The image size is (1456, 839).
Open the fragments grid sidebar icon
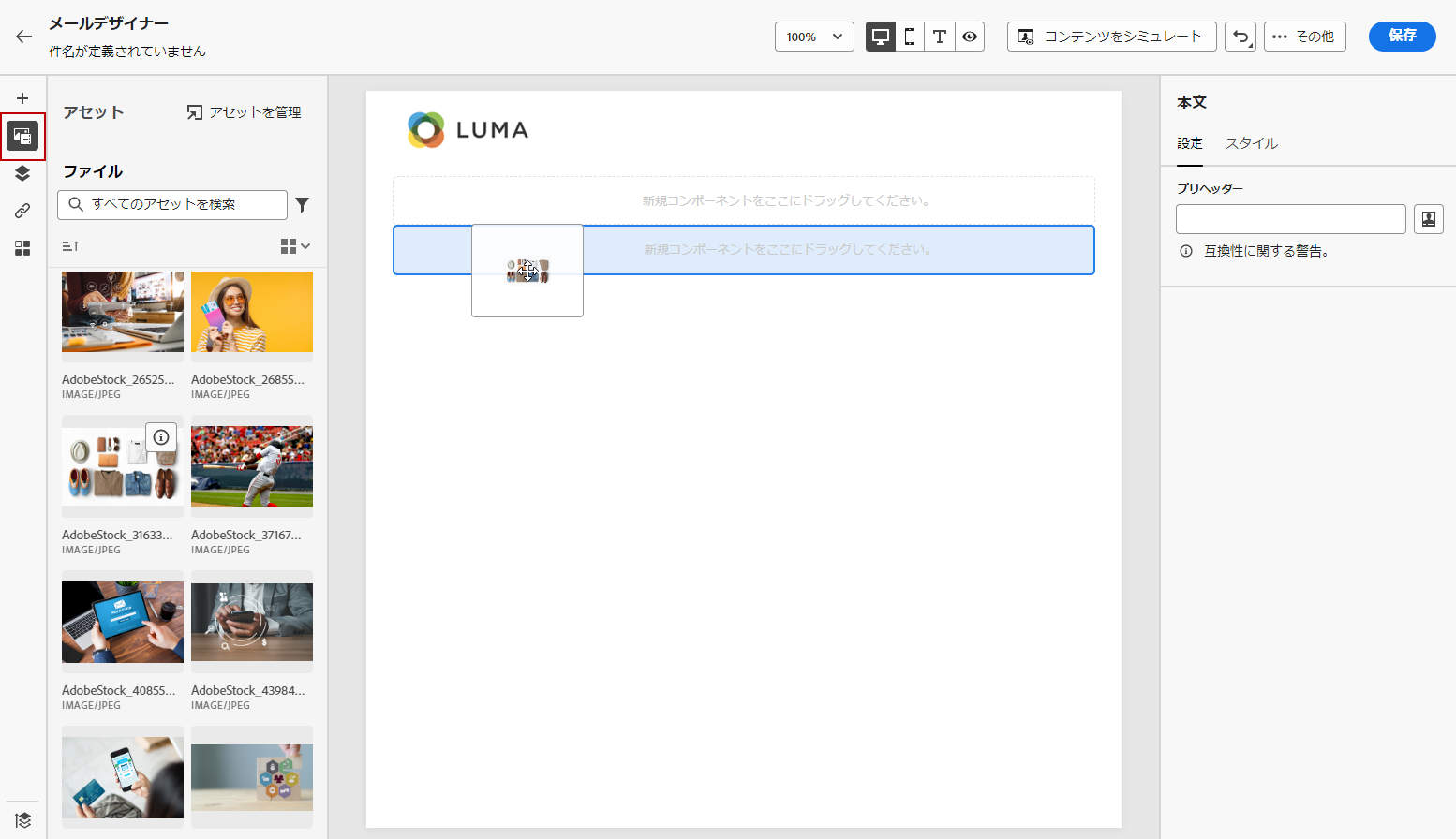tap(22, 248)
